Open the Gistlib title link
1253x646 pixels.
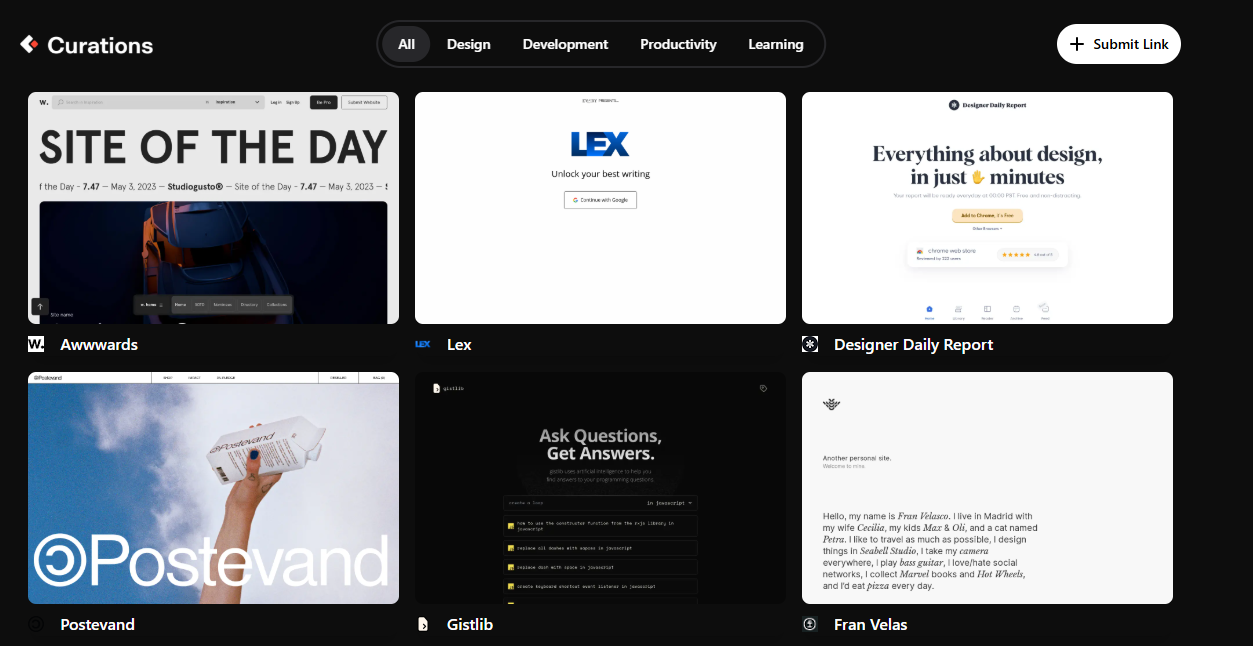(x=470, y=624)
